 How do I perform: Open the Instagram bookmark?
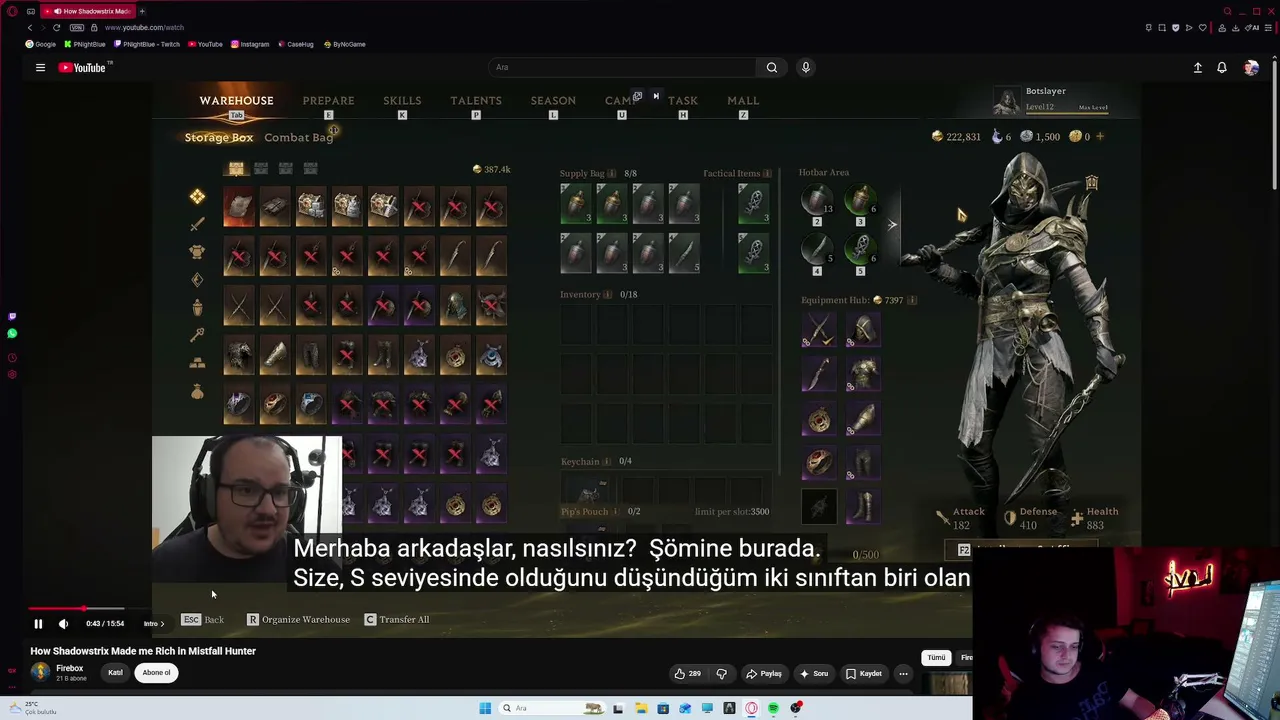[250, 44]
